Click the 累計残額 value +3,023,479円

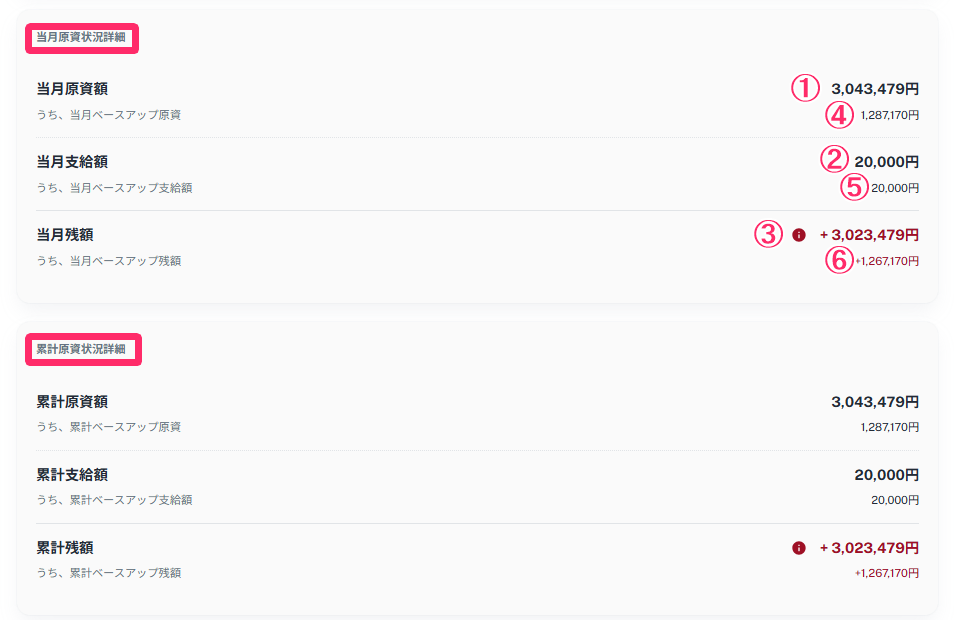click(869, 548)
